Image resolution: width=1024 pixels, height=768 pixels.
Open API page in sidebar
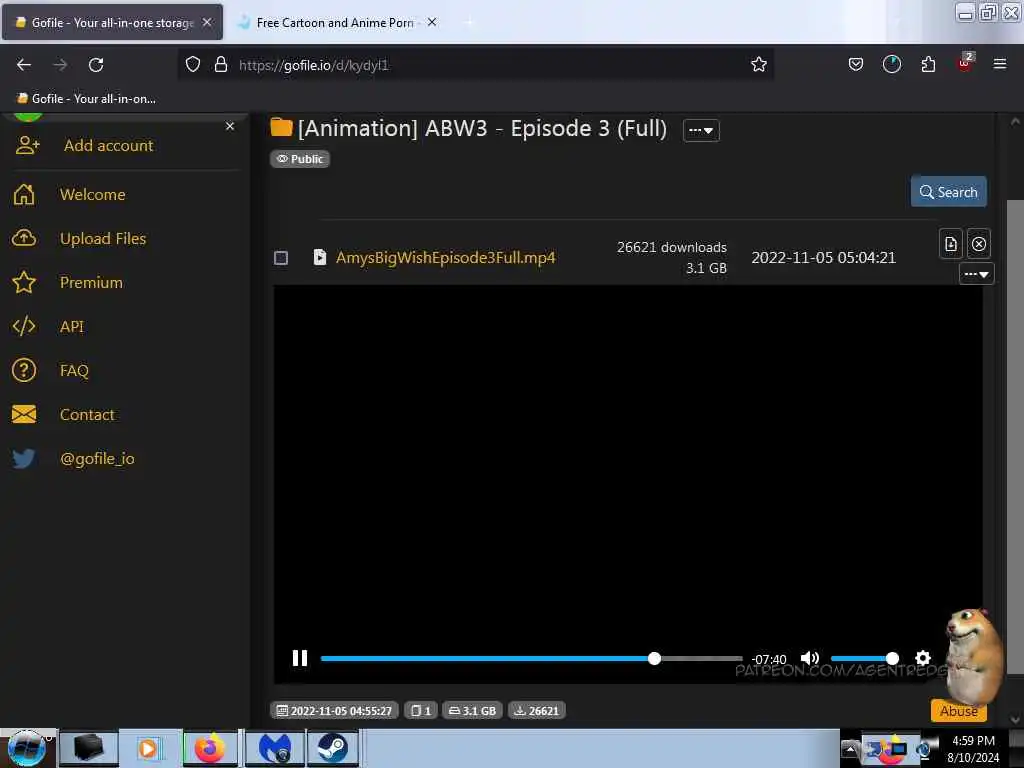71,327
